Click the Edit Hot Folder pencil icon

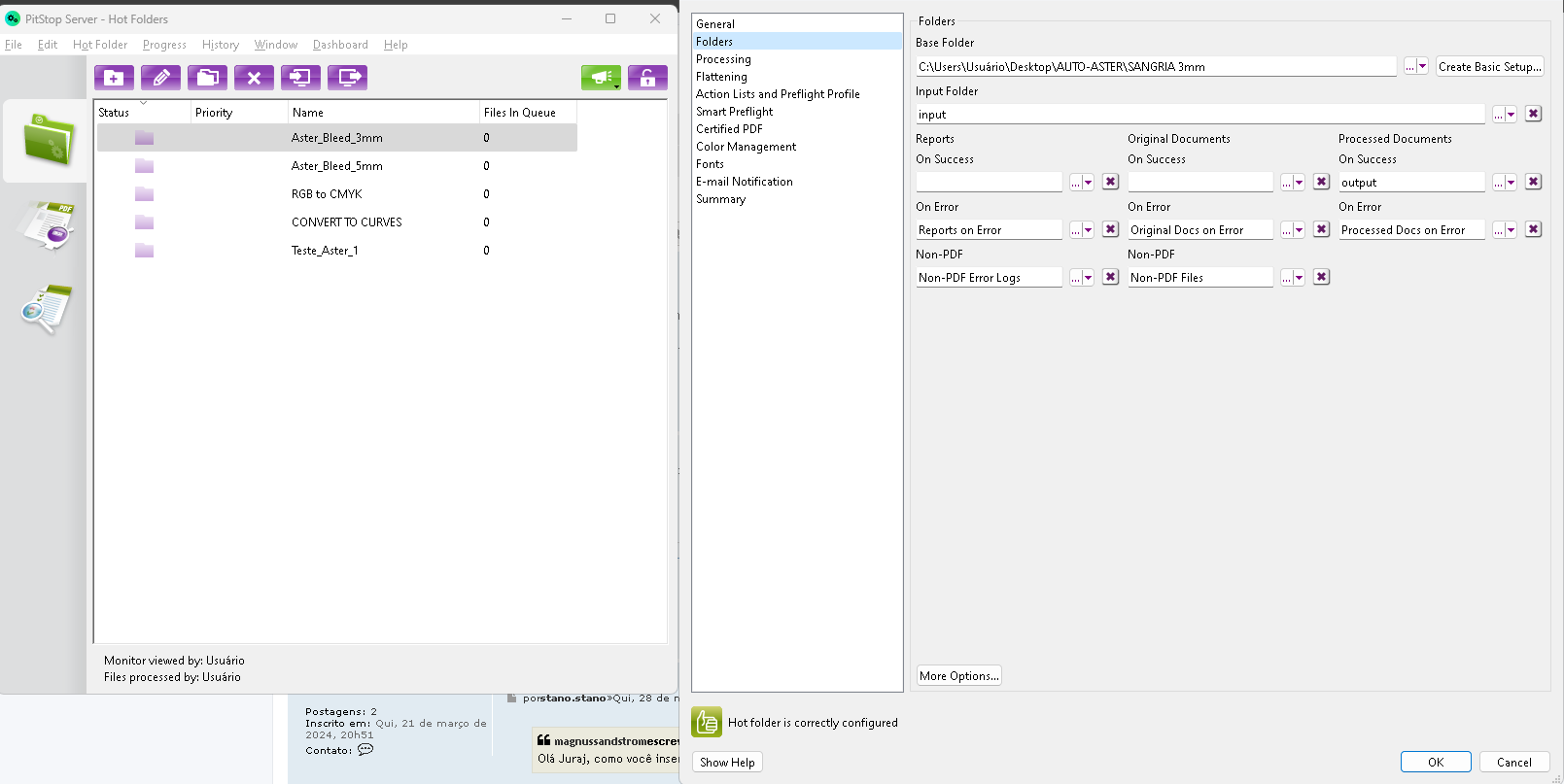tap(160, 78)
